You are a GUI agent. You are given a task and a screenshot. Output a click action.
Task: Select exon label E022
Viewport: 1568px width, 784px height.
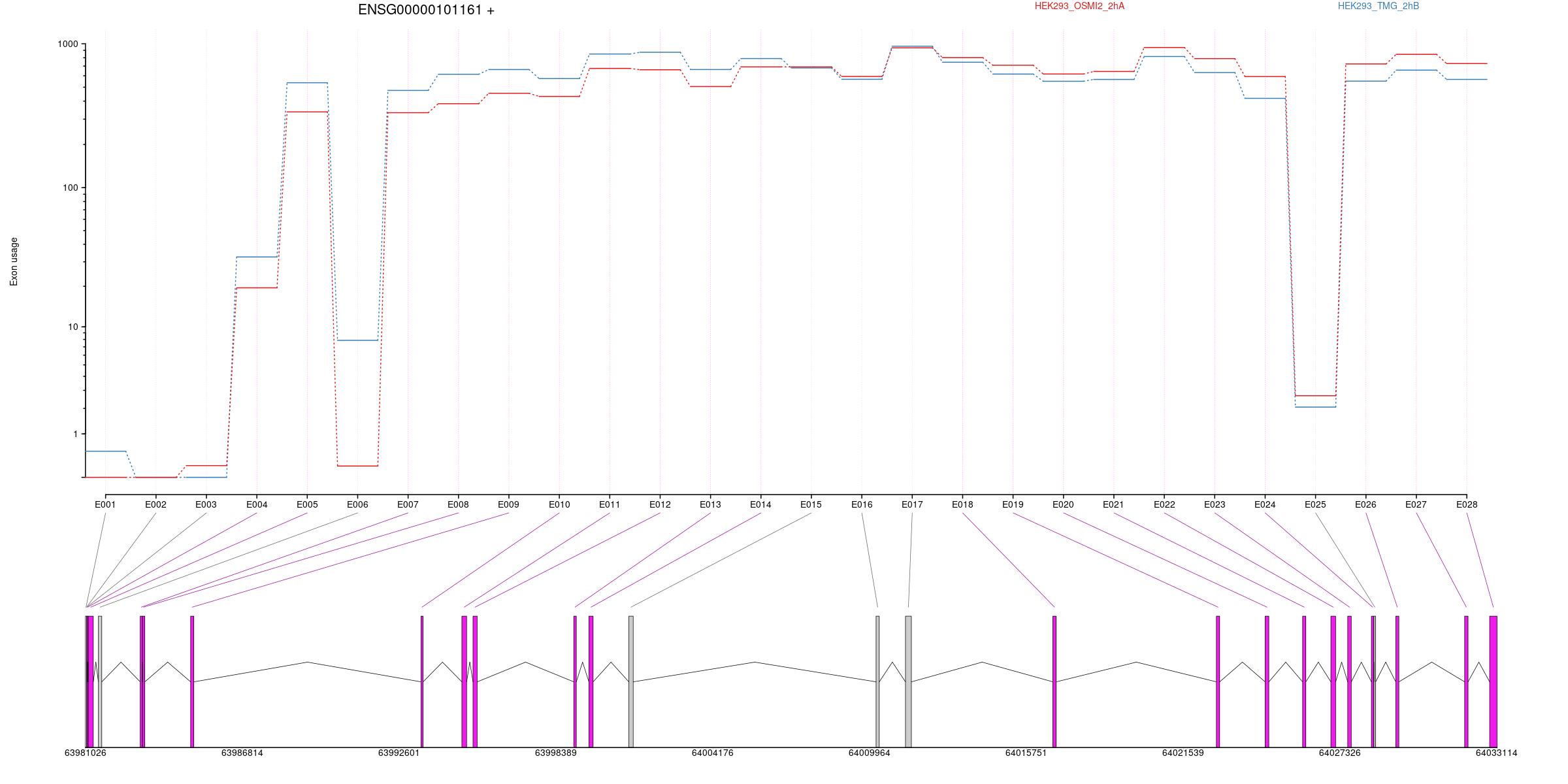point(1164,504)
